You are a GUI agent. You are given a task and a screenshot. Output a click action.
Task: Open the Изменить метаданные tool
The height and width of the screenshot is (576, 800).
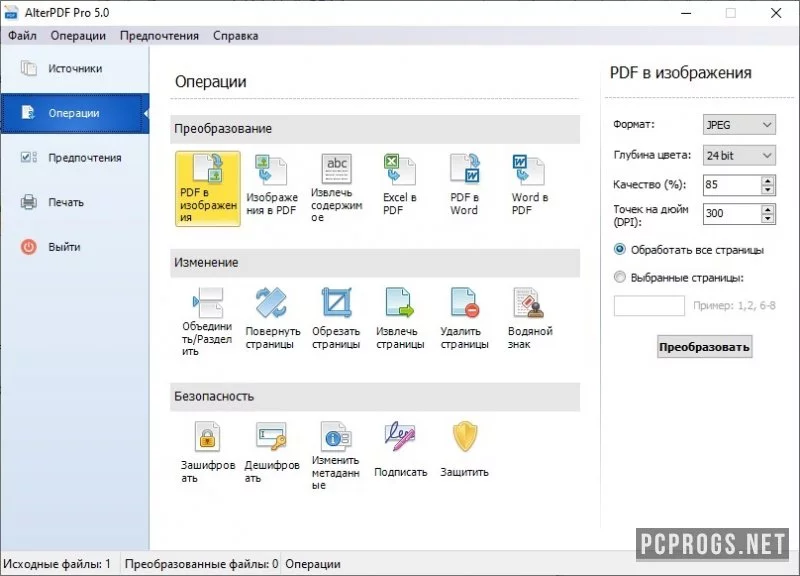tap(335, 455)
